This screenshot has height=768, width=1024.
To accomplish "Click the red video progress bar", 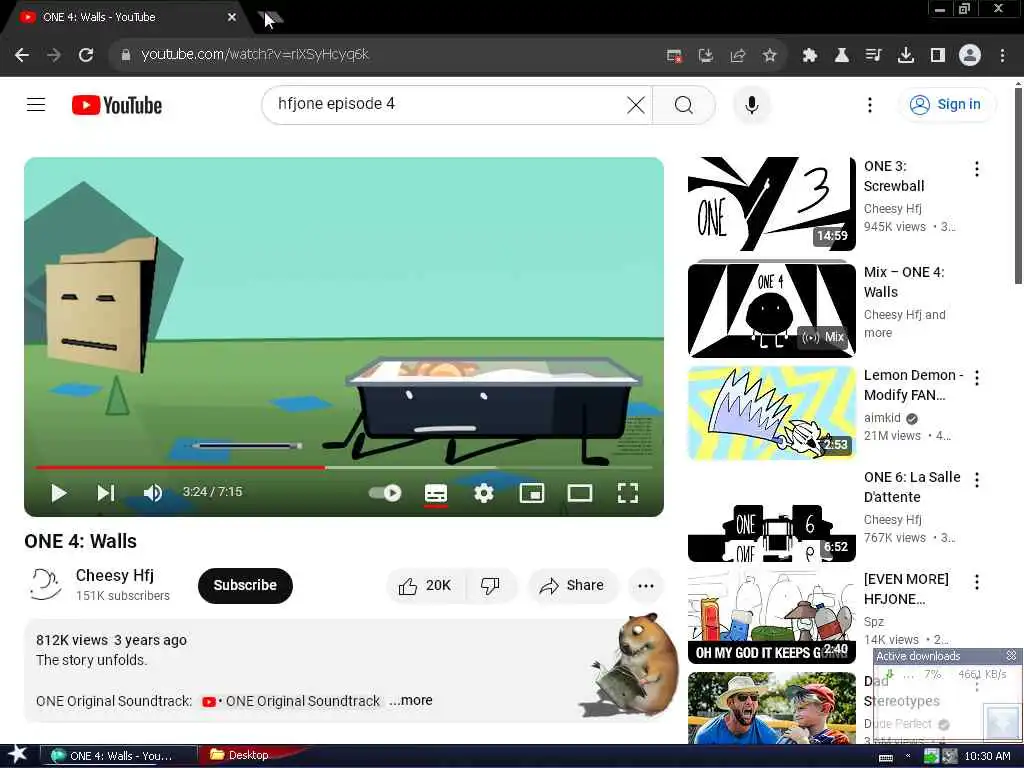I will point(180,468).
